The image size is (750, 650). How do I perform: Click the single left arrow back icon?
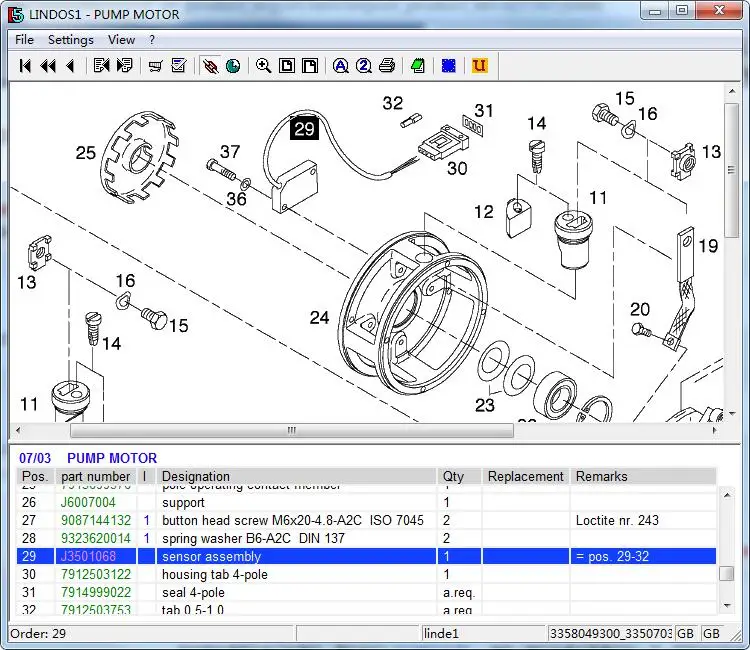pos(71,66)
